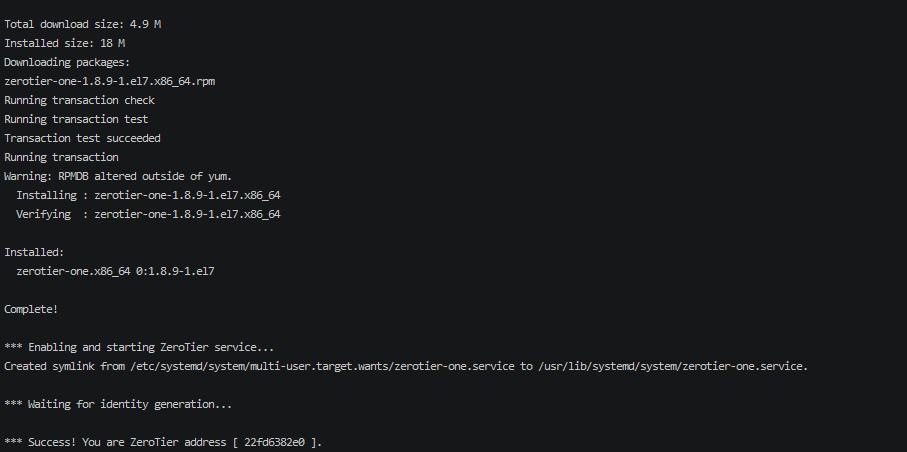
Task: Click the RPMDB altered warning line
Action: point(118,176)
